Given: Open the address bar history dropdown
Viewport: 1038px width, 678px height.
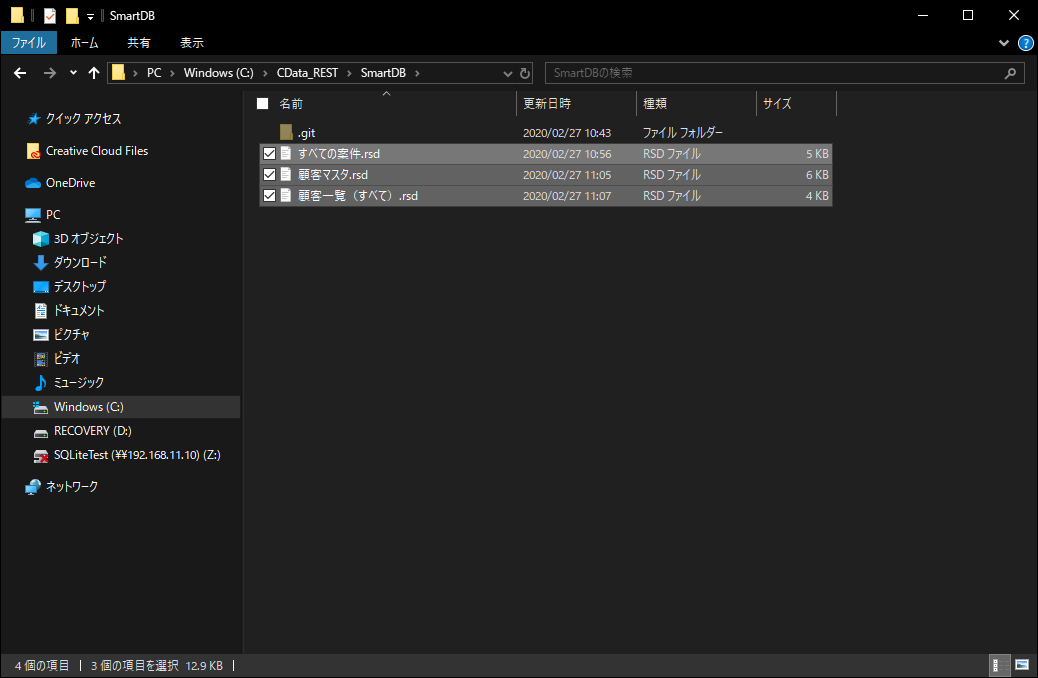Looking at the screenshot, I should pos(508,73).
